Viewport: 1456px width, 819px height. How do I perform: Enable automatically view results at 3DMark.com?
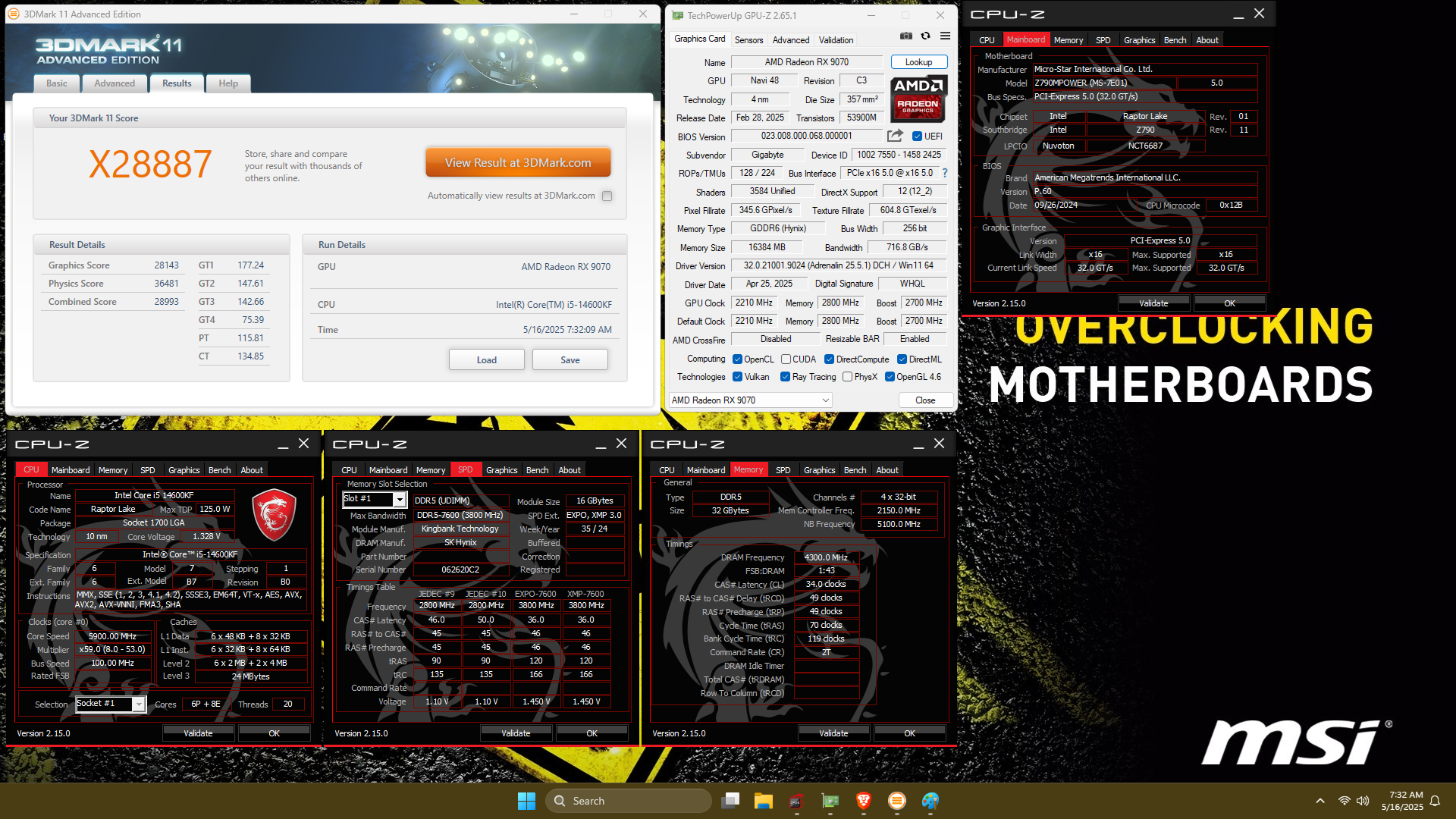pos(607,196)
